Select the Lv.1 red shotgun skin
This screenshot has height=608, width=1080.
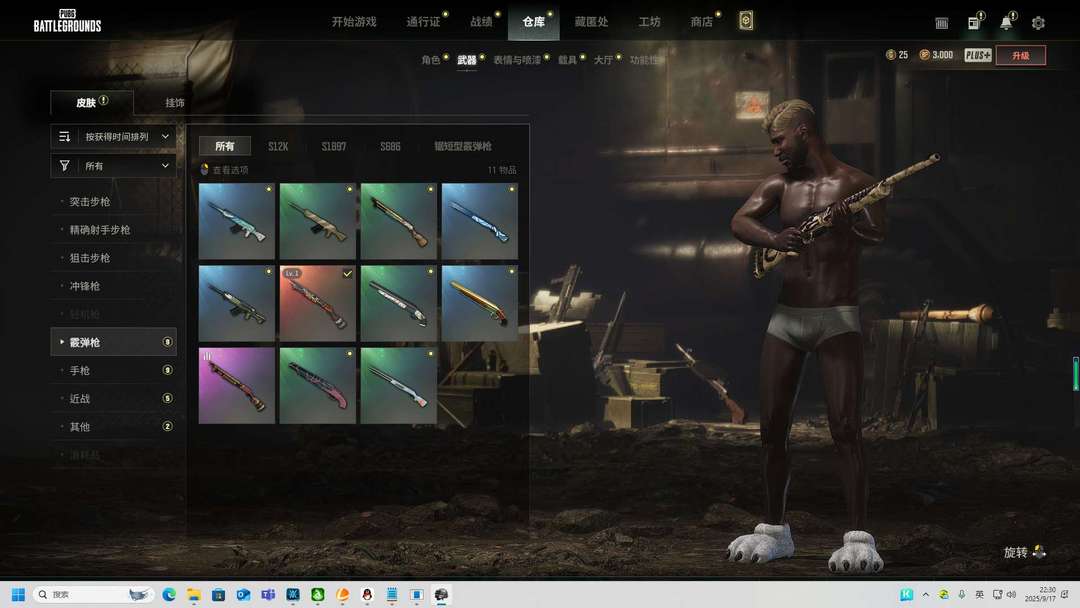(318, 303)
